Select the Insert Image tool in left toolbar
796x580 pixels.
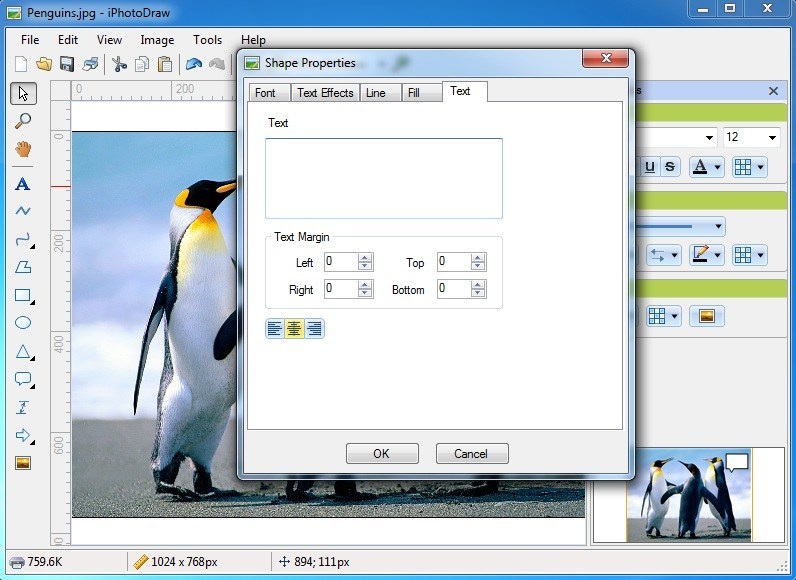pyautogui.click(x=23, y=463)
